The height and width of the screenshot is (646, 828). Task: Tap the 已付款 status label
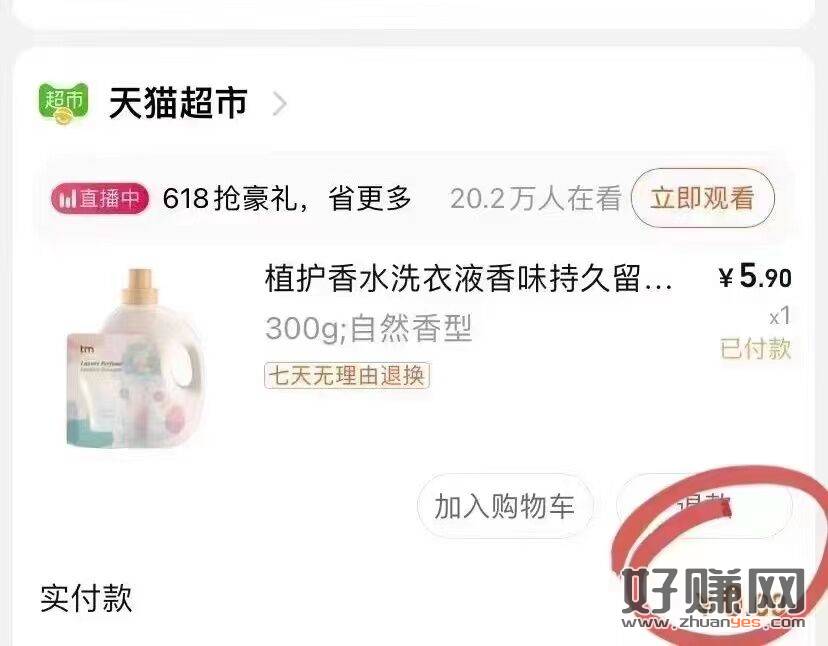pyautogui.click(x=756, y=349)
